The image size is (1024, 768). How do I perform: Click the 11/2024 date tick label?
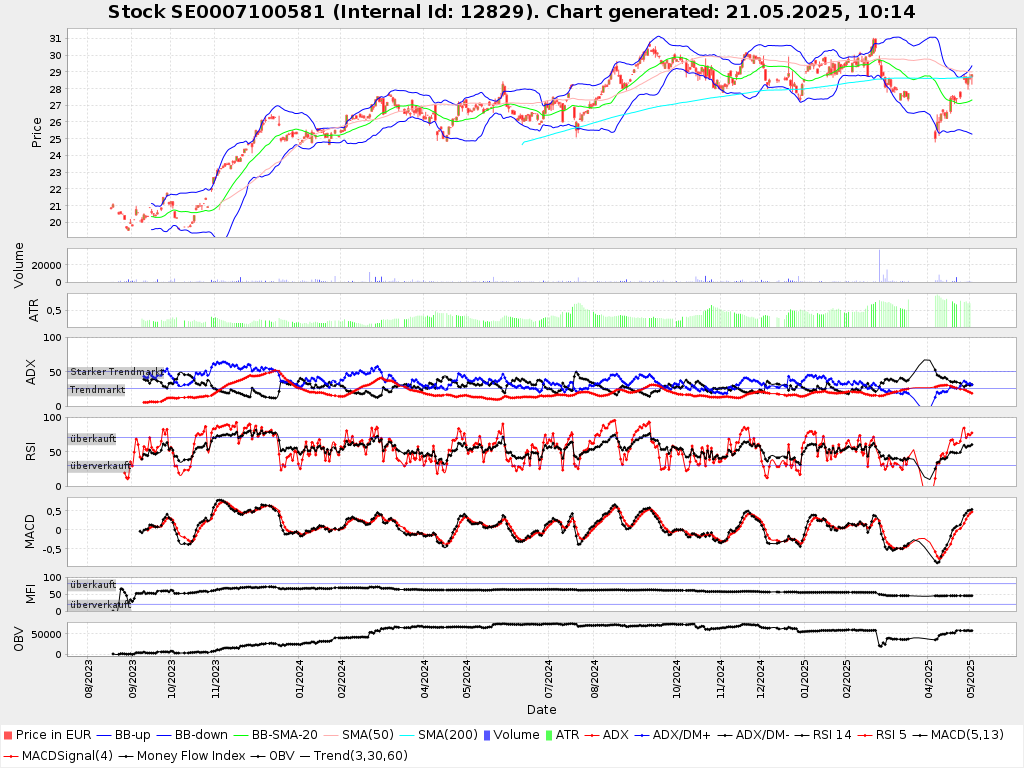click(720, 679)
